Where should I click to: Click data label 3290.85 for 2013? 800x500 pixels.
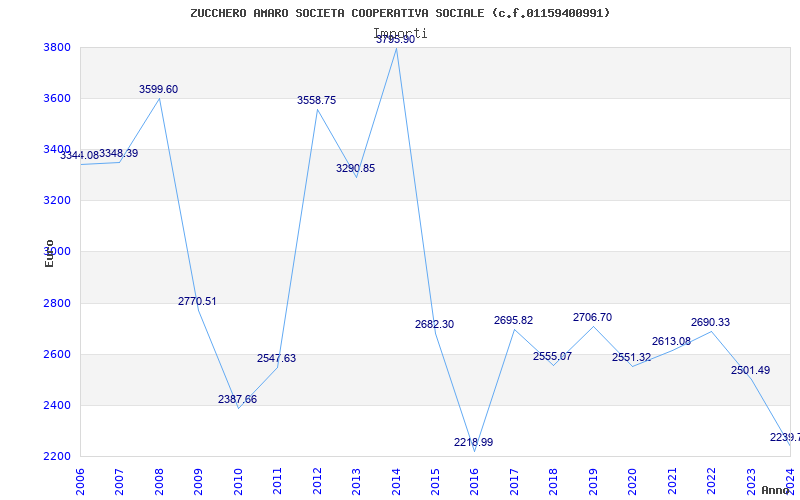[355, 168]
